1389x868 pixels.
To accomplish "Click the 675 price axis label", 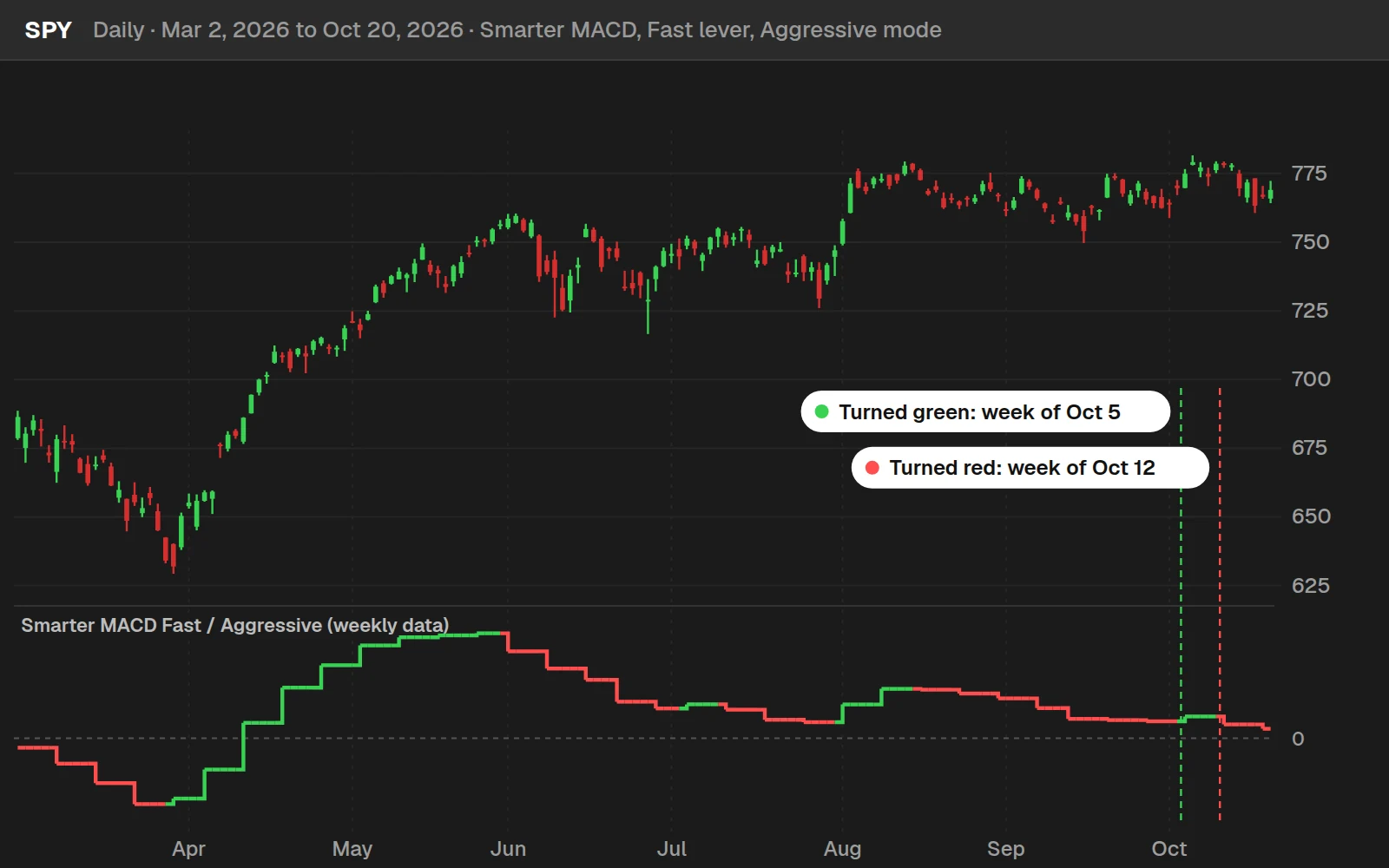I will click(x=1309, y=448).
